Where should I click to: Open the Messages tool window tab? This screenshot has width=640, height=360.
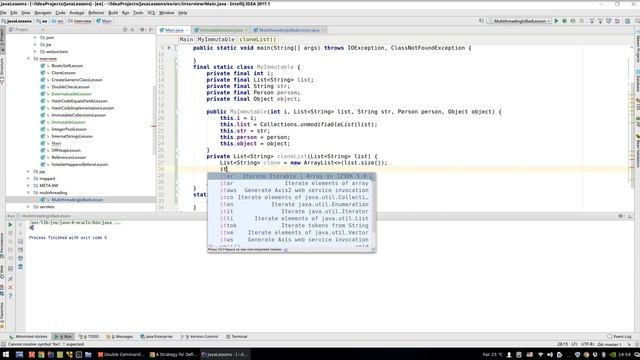point(120,337)
